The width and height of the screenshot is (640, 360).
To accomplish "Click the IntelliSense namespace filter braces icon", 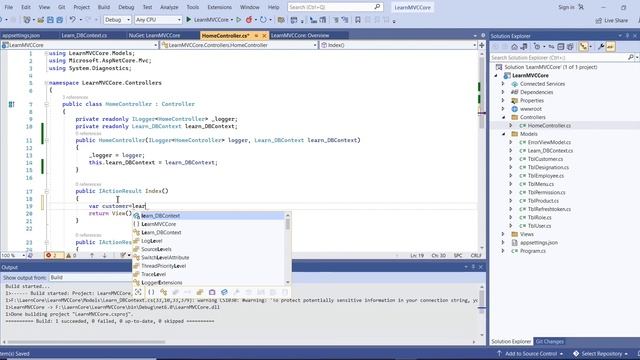I will point(151,292).
